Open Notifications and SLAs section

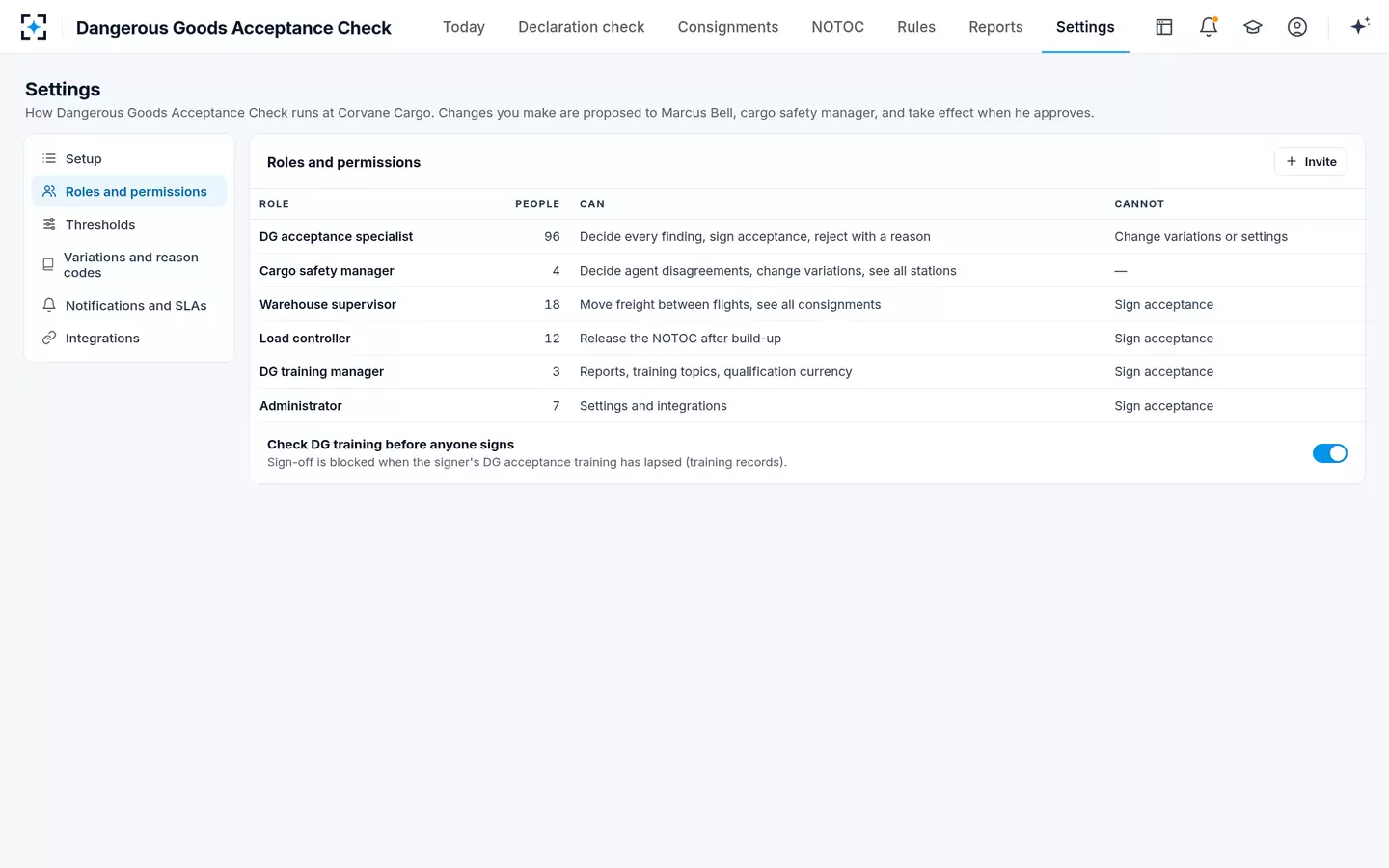tap(129, 305)
